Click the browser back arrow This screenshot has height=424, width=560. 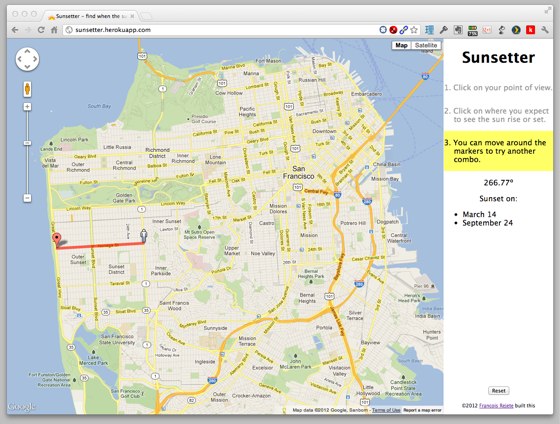(15, 30)
